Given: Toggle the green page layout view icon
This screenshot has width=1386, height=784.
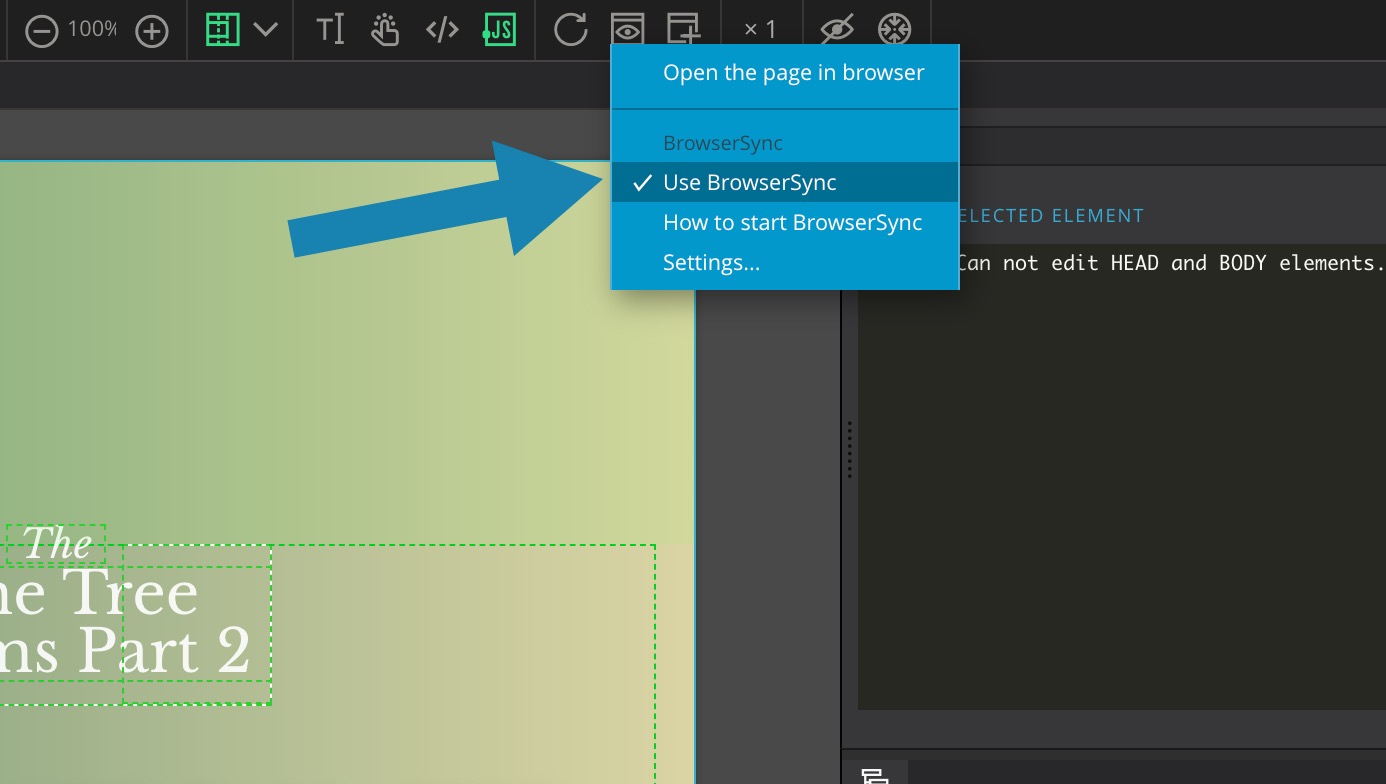Looking at the screenshot, I should 223,29.
